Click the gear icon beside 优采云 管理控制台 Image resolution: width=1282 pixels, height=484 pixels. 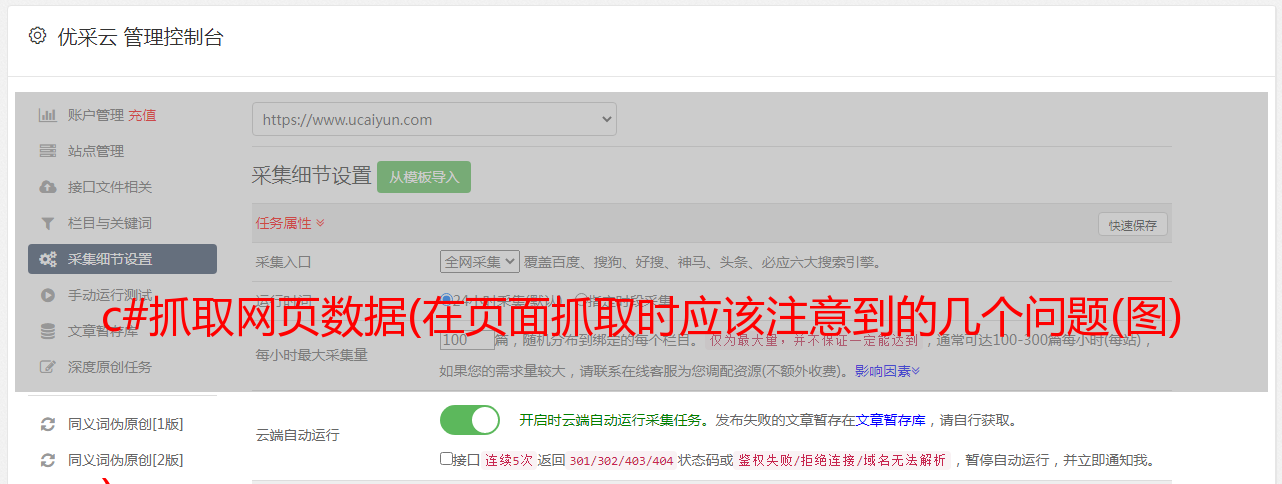coord(37,36)
